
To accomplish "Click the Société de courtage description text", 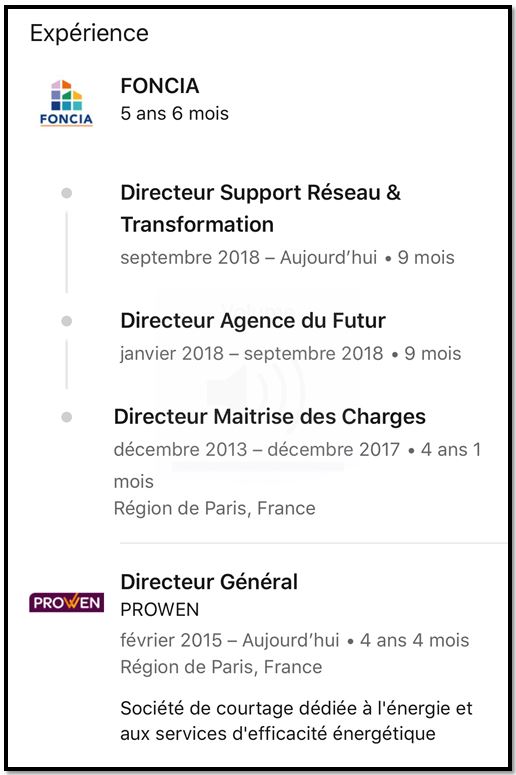I will click(297, 721).
